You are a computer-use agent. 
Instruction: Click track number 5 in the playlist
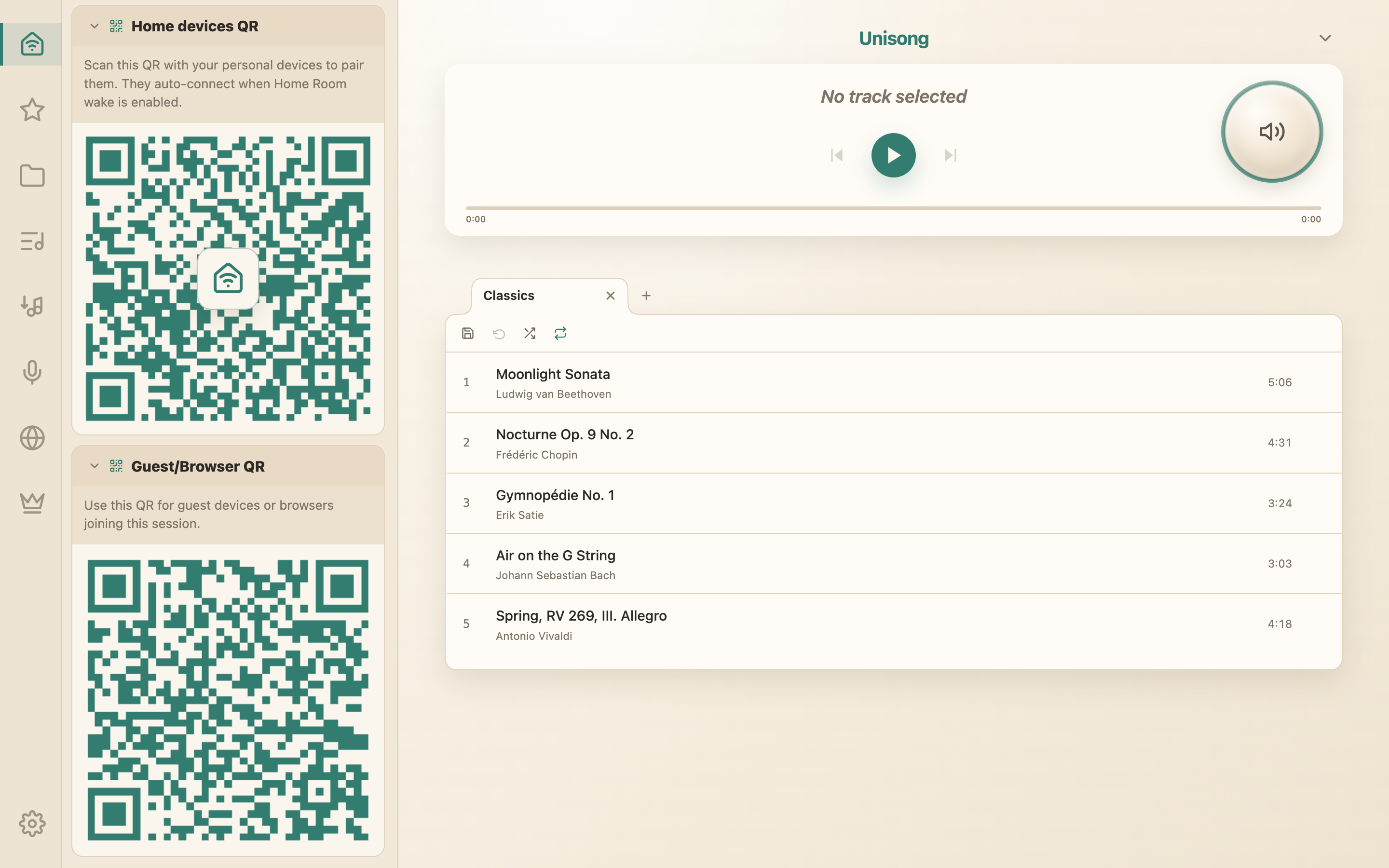pyautogui.click(x=467, y=624)
